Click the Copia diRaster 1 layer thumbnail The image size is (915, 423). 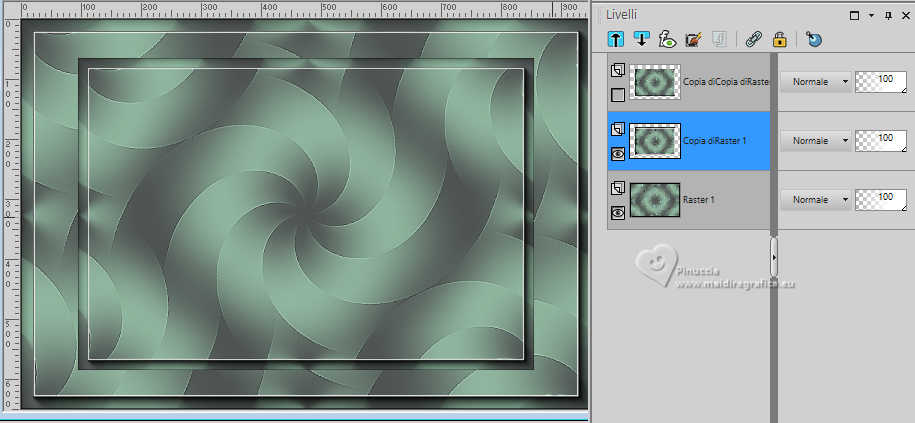pos(655,141)
